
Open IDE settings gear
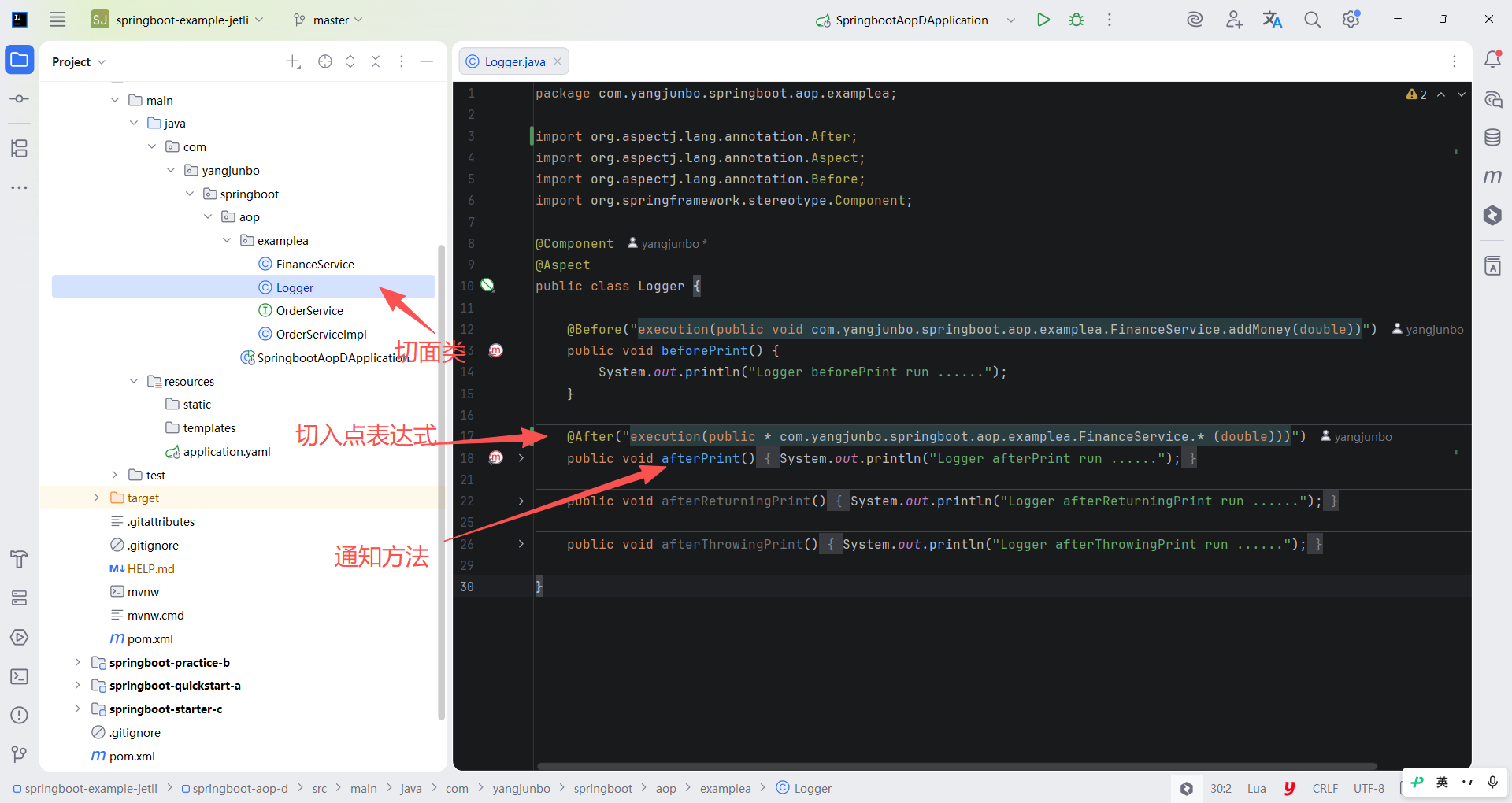tap(1351, 20)
